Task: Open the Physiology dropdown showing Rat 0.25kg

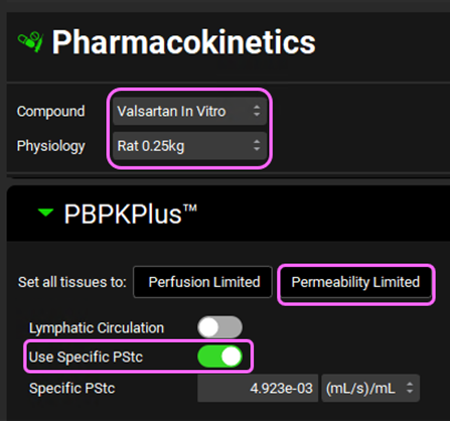Action: coord(190,146)
